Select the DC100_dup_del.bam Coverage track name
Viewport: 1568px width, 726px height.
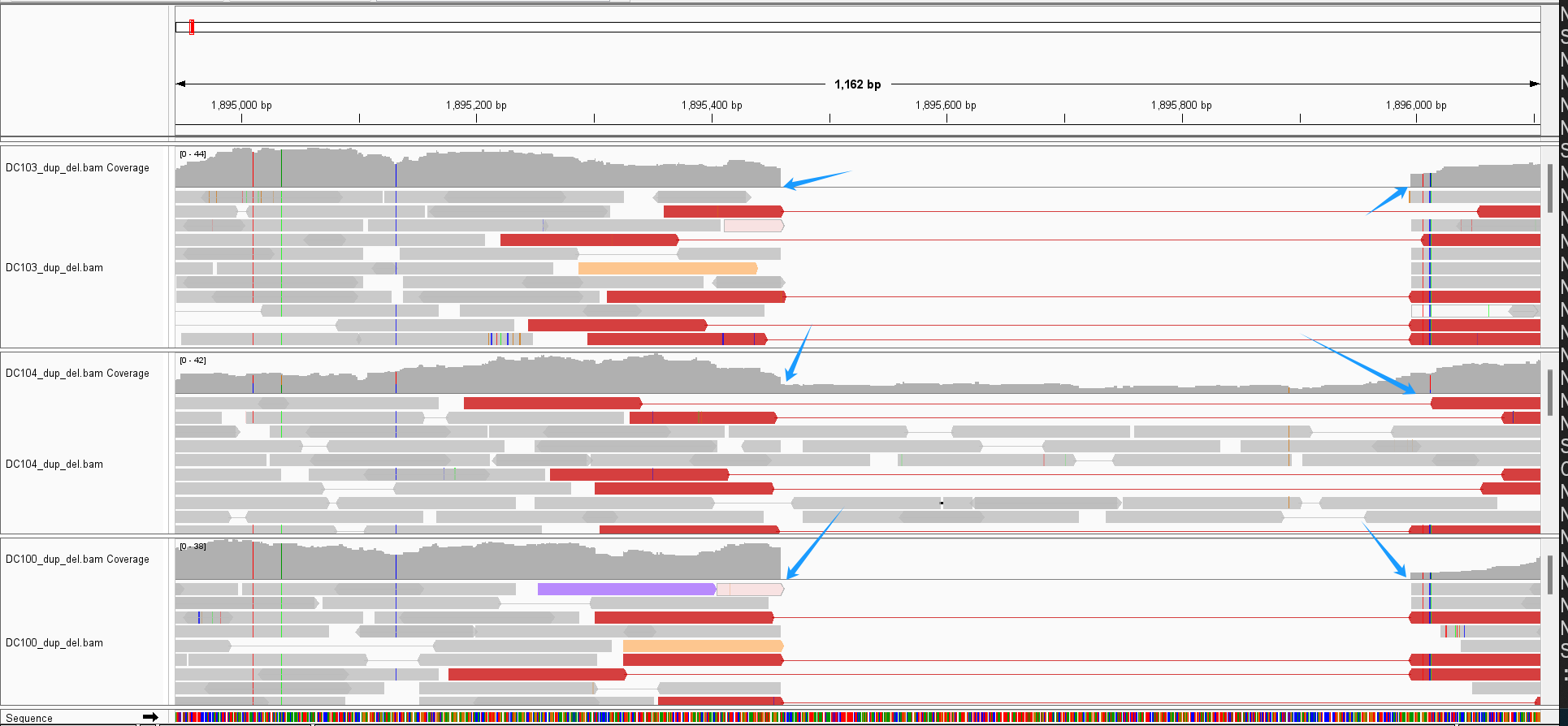(x=77, y=560)
